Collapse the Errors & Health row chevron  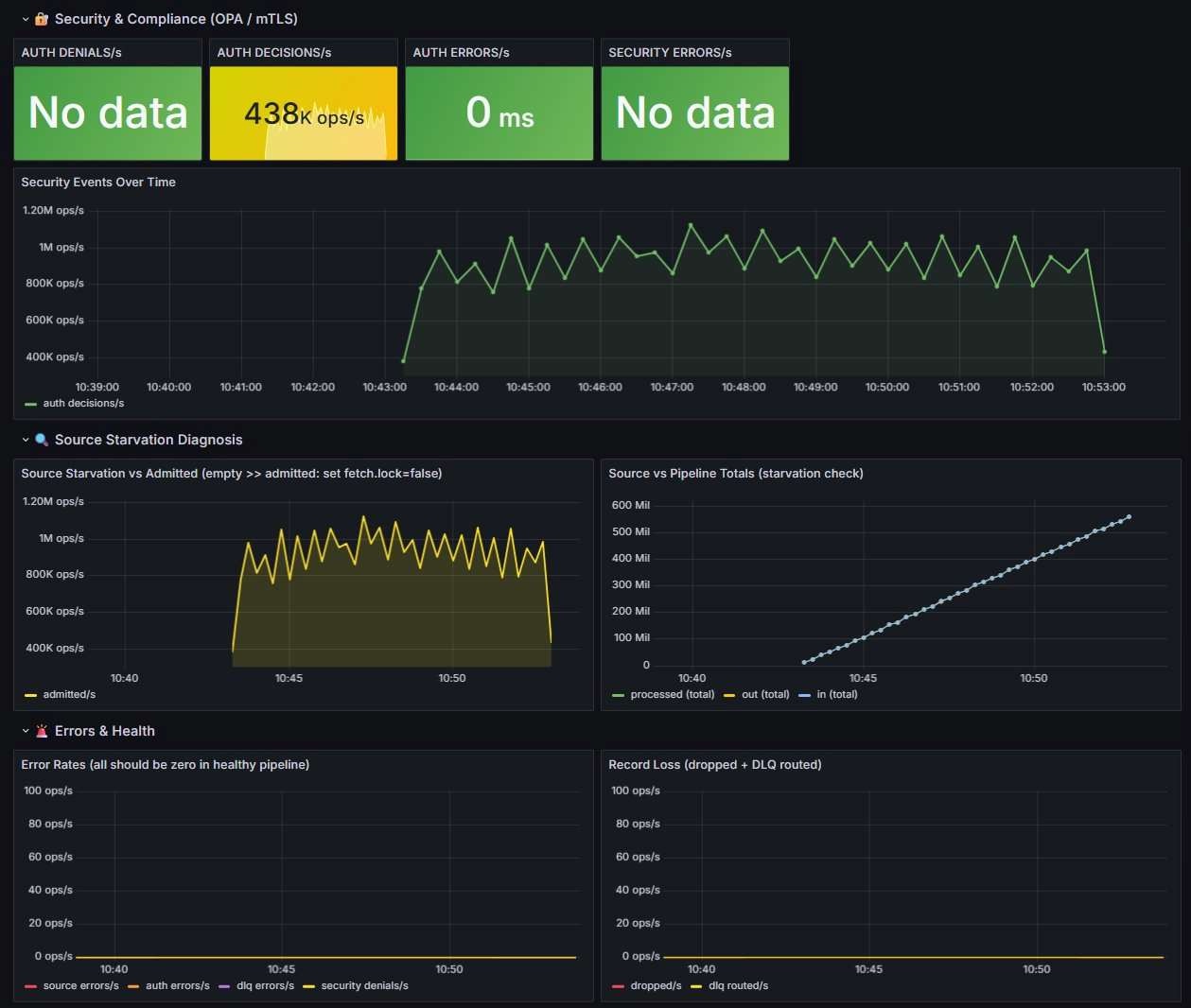pos(26,731)
